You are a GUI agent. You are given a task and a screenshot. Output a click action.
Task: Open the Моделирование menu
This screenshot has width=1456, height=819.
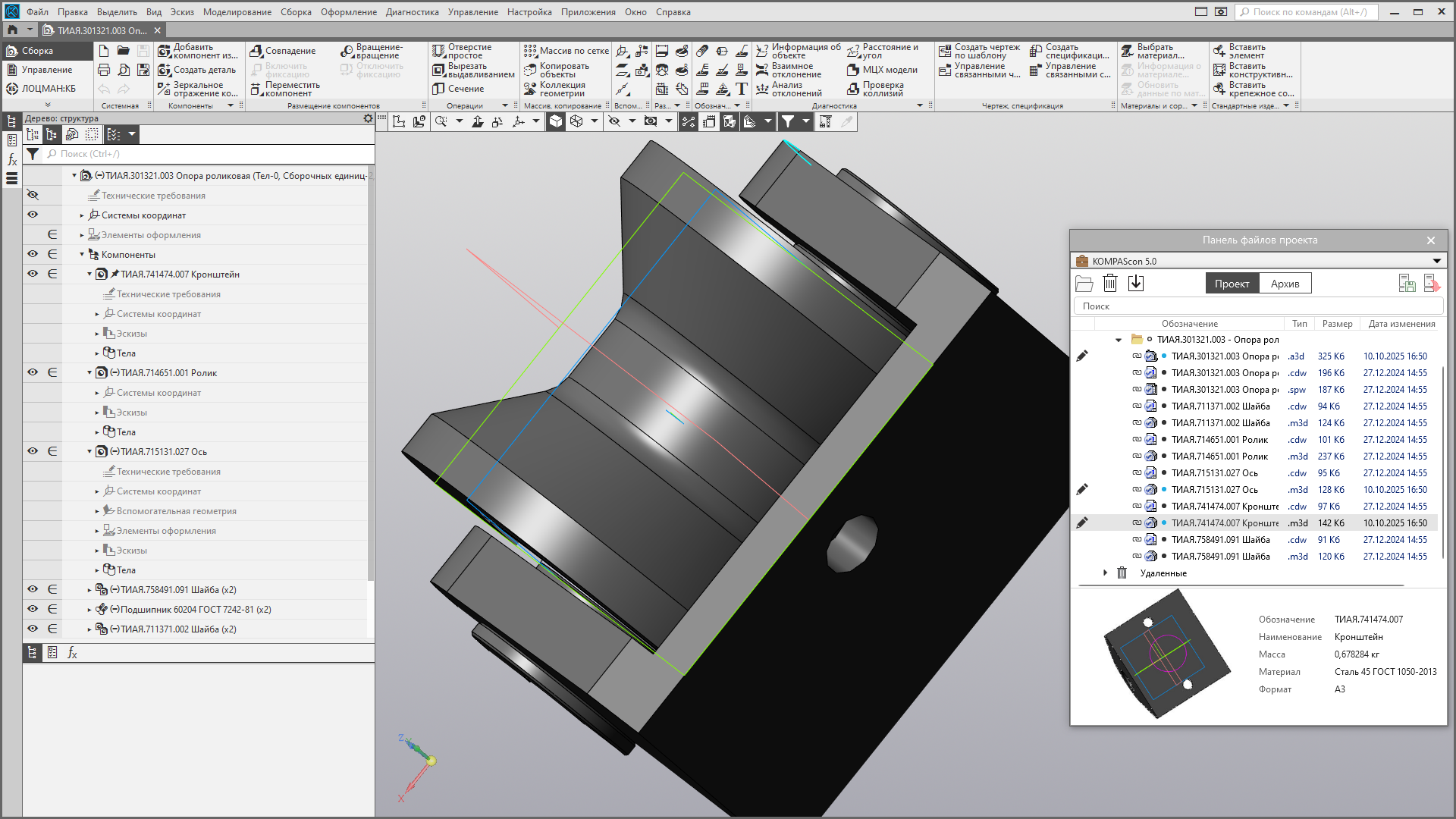click(237, 12)
